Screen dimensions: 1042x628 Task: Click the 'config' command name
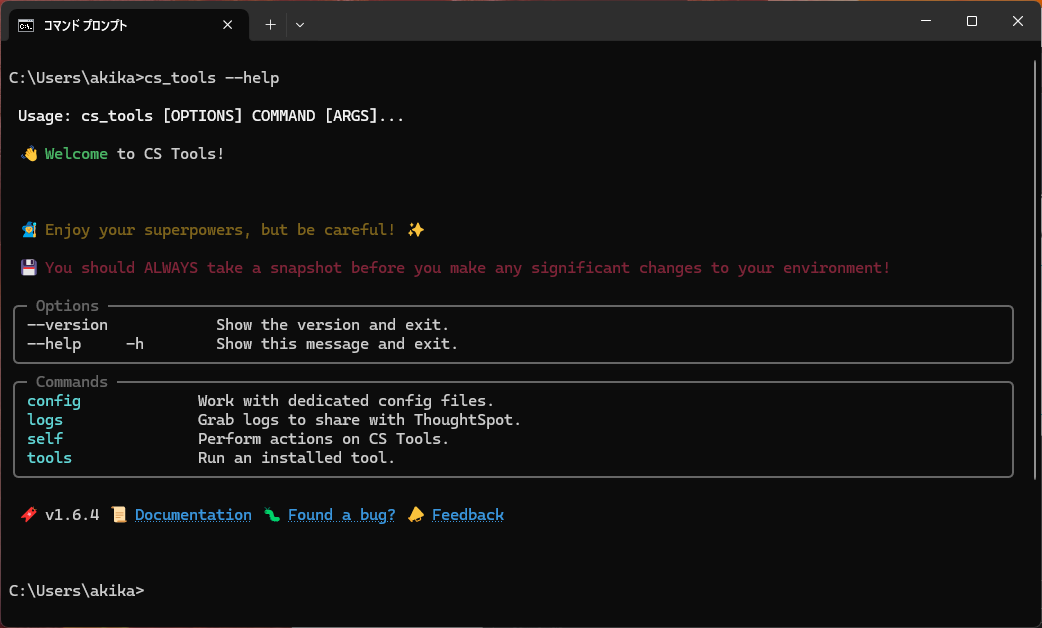pyautogui.click(x=54, y=401)
